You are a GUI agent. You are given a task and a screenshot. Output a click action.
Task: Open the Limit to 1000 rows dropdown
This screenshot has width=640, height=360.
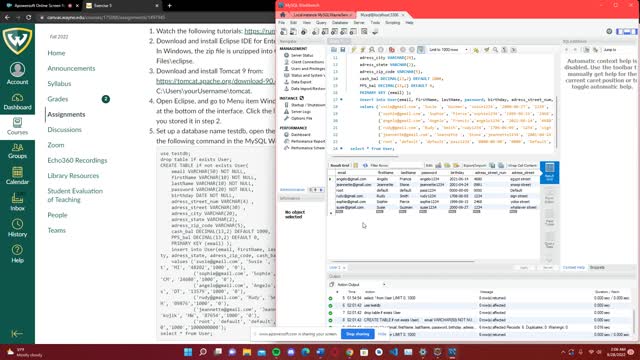[448, 50]
